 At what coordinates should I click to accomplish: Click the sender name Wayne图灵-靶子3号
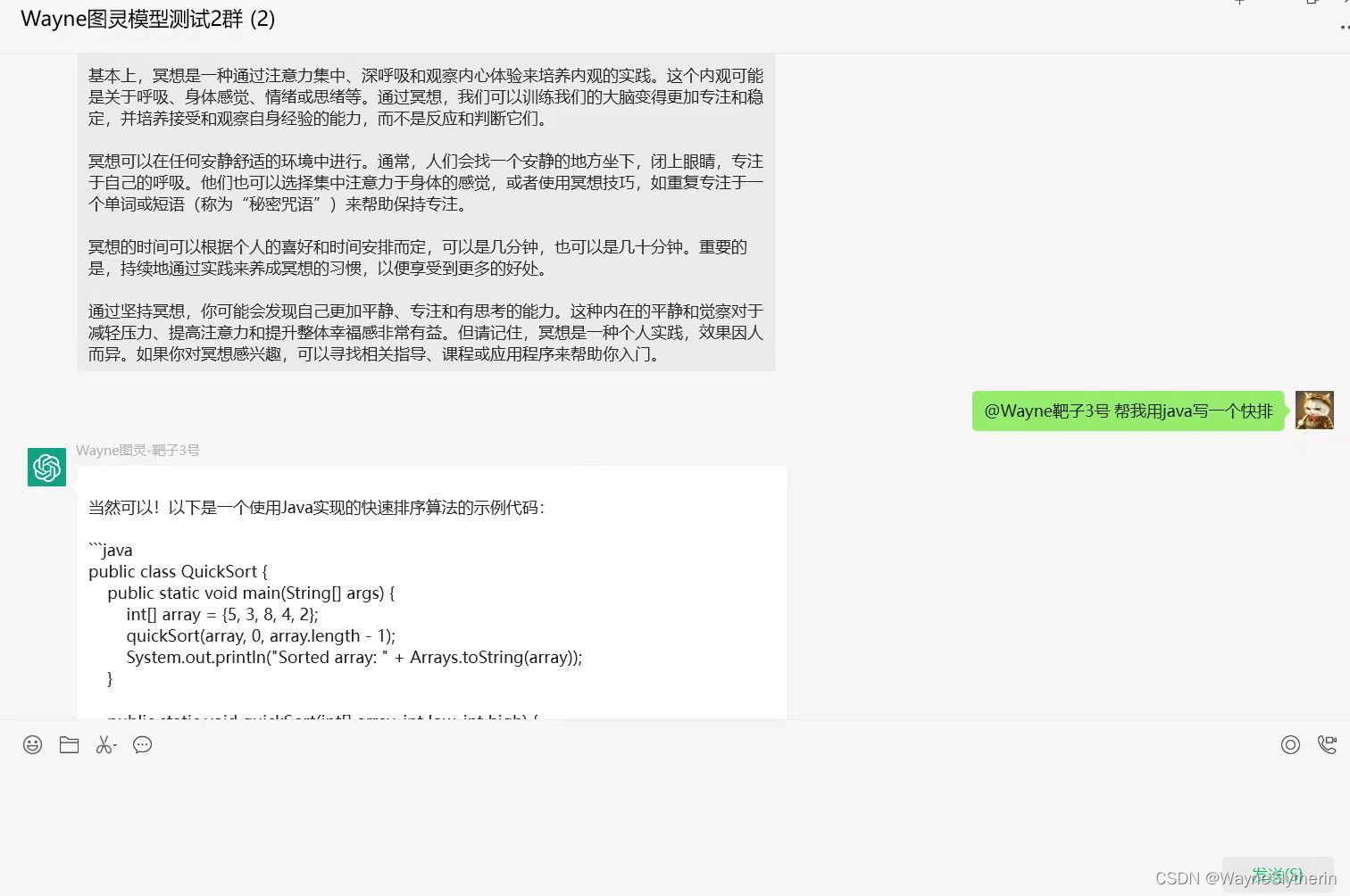pyautogui.click(x=137, y=450)
